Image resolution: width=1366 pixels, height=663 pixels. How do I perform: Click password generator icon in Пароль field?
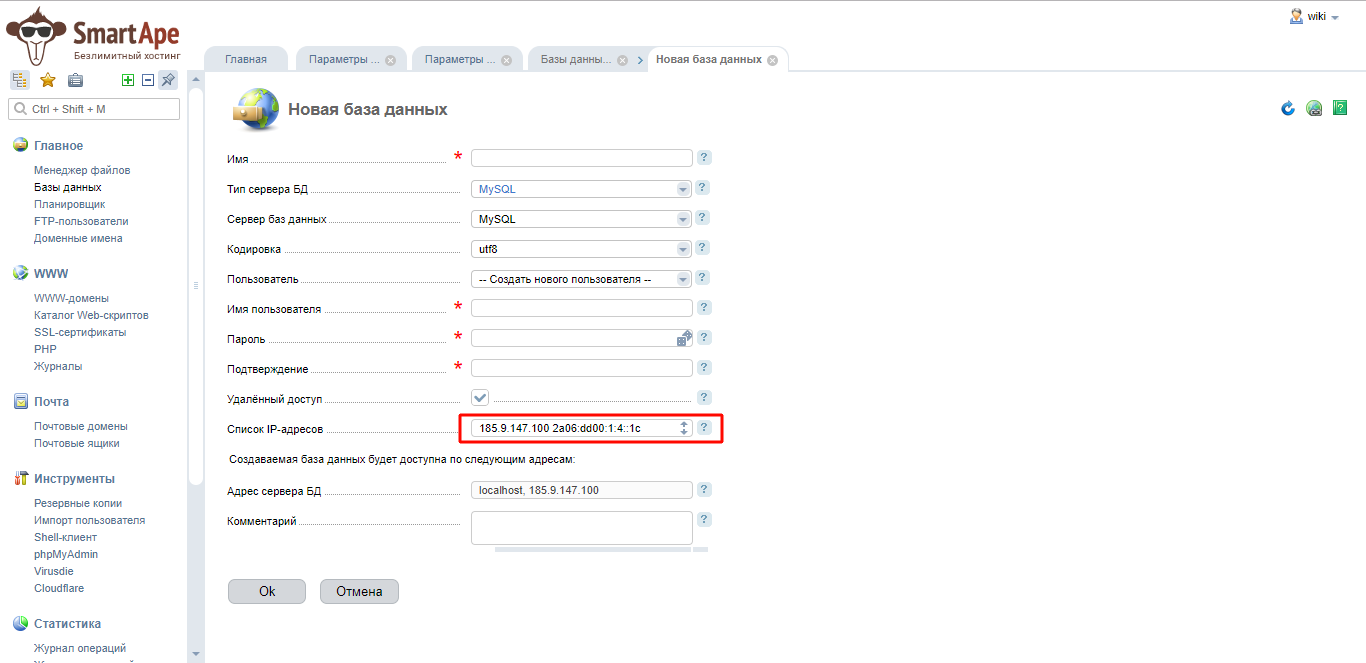click(684, 338)
